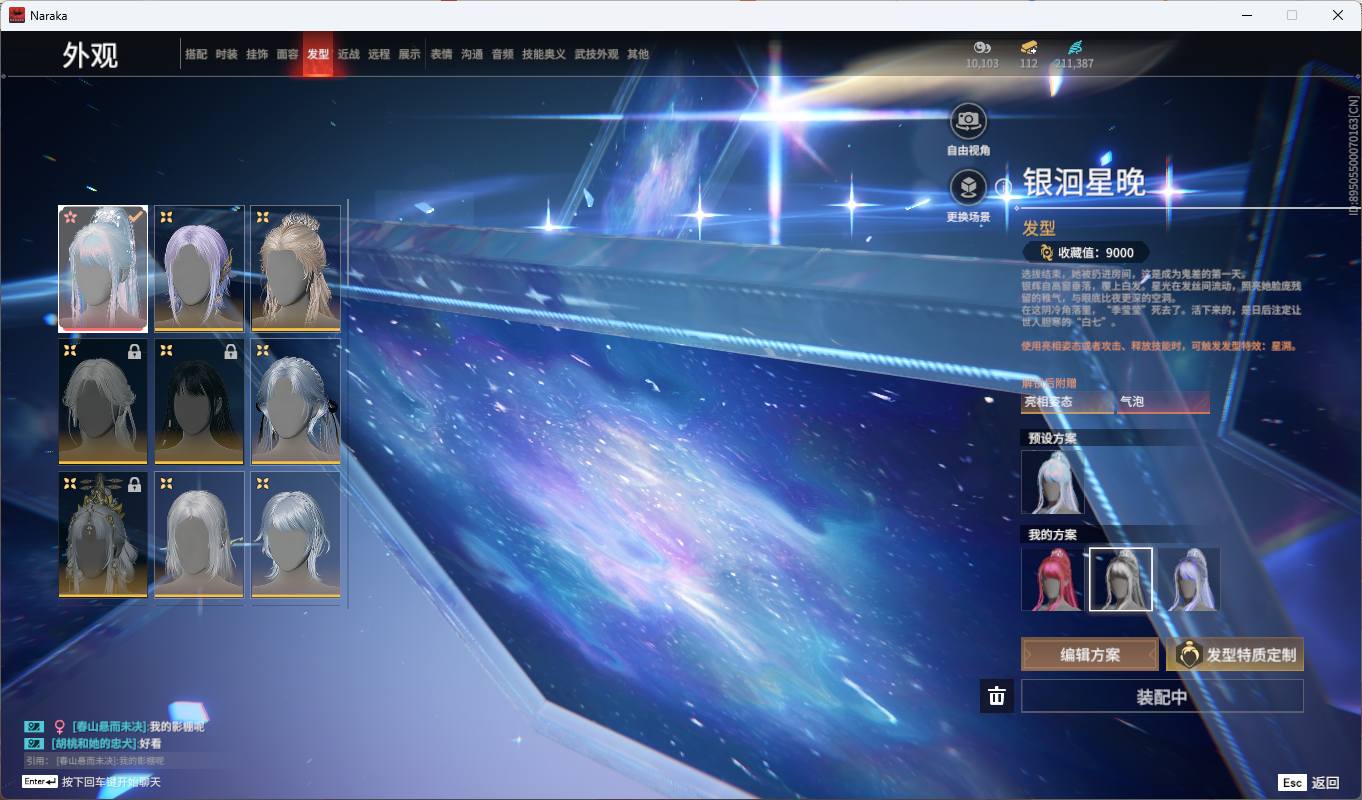Click the silver coin currency icon showing 10,103
The width and height of the screenshot is (1362, 800).
pyautogui.click(x=982, y=47)
